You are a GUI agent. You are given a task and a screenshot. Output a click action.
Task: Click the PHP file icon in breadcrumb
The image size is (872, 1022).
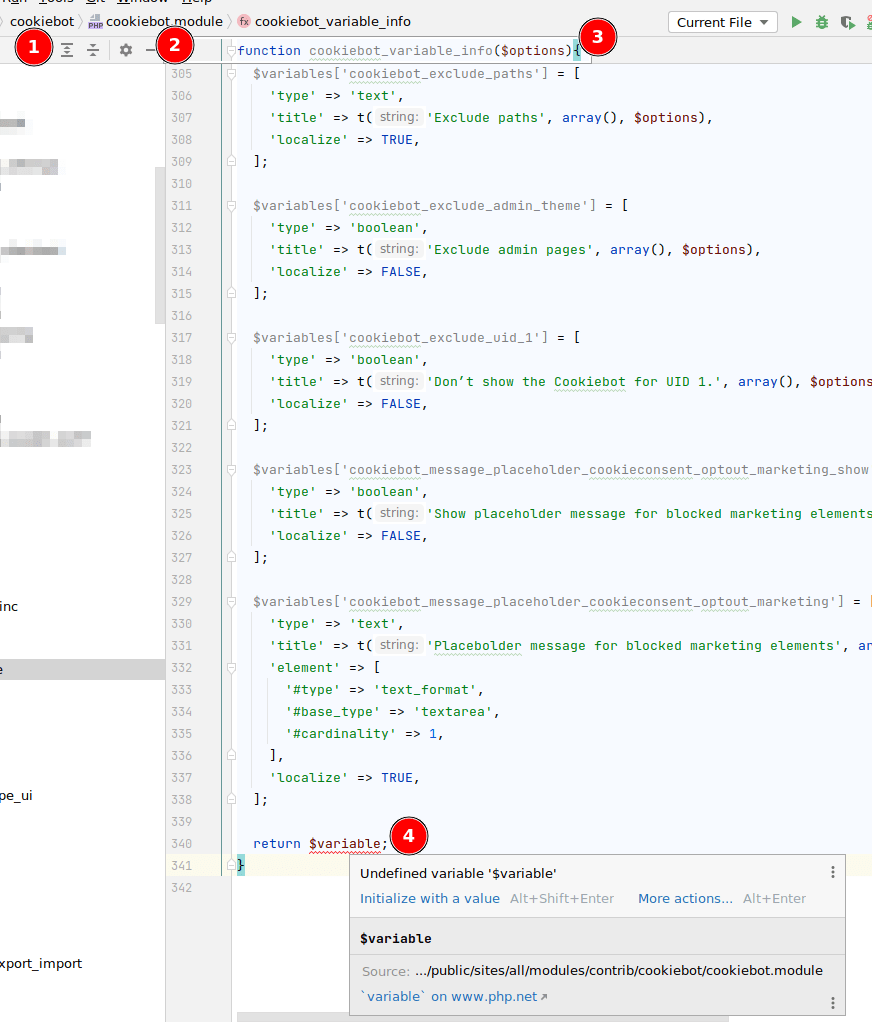point(95,22)
